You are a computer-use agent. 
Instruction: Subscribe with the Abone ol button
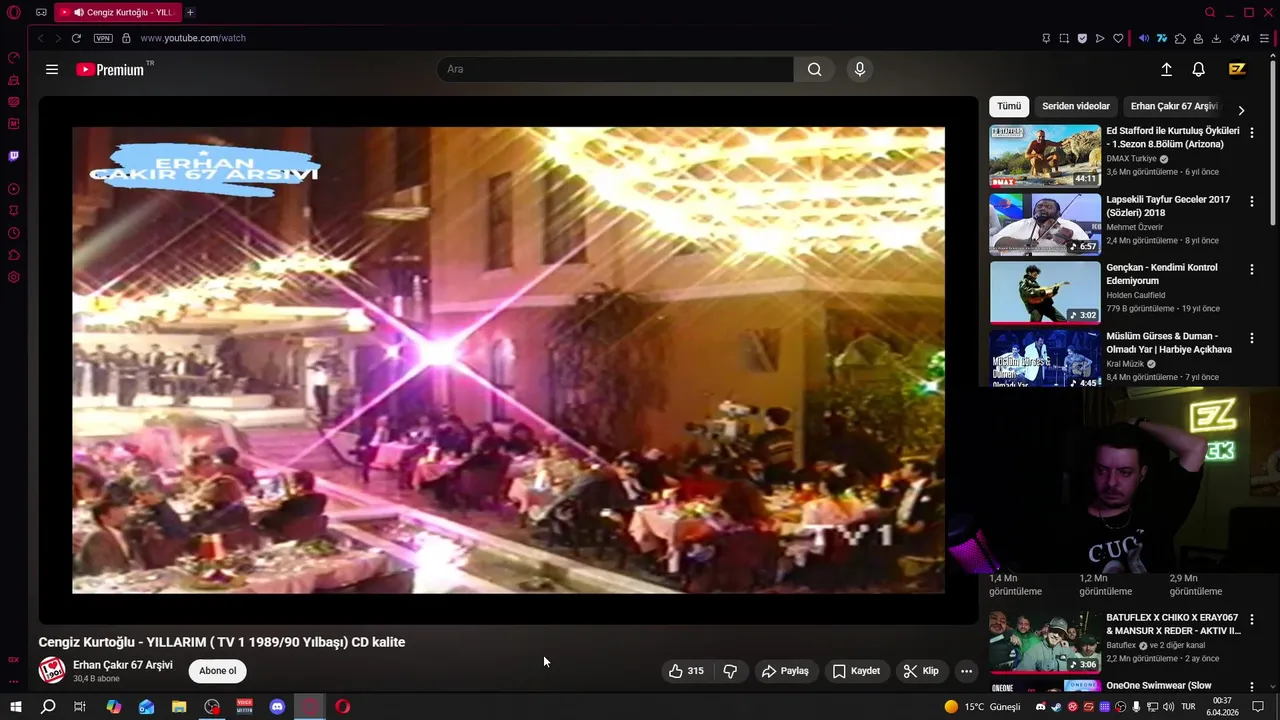pyautogui.click(x=217, y=671)
